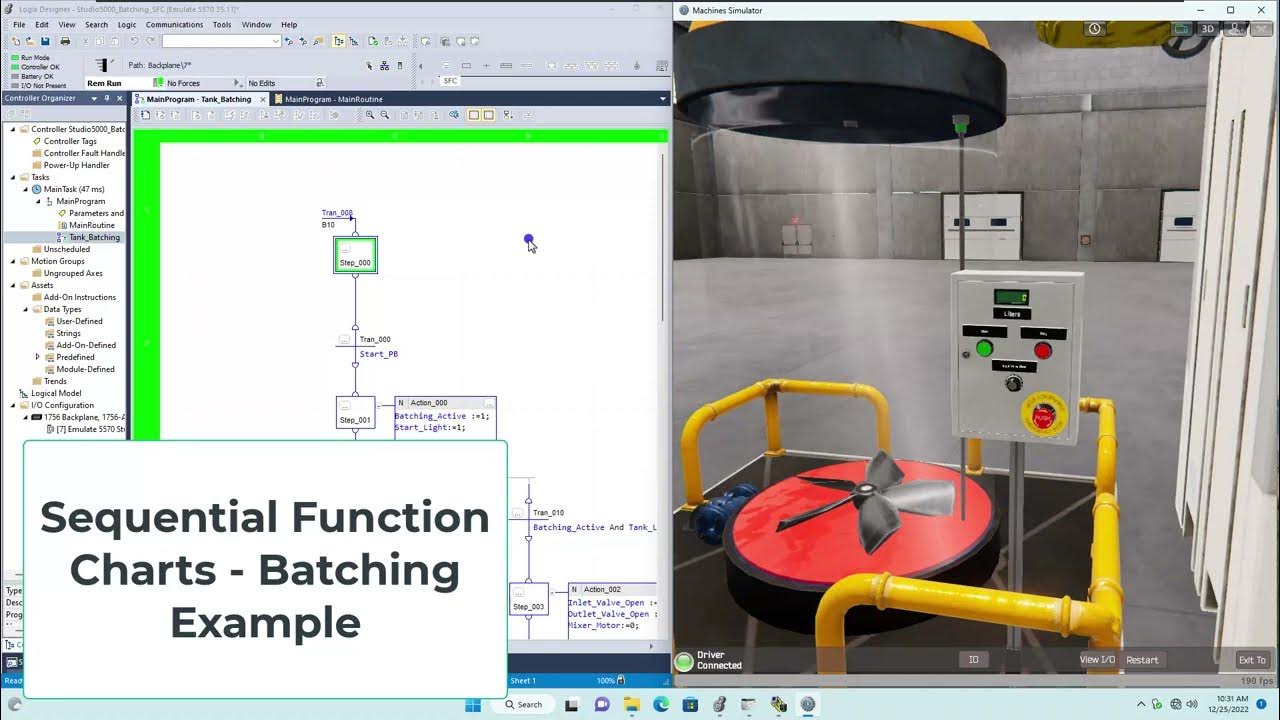Click the Save icon in Logix Designer toolbar
1280x720 pixels.
[45, 41]
